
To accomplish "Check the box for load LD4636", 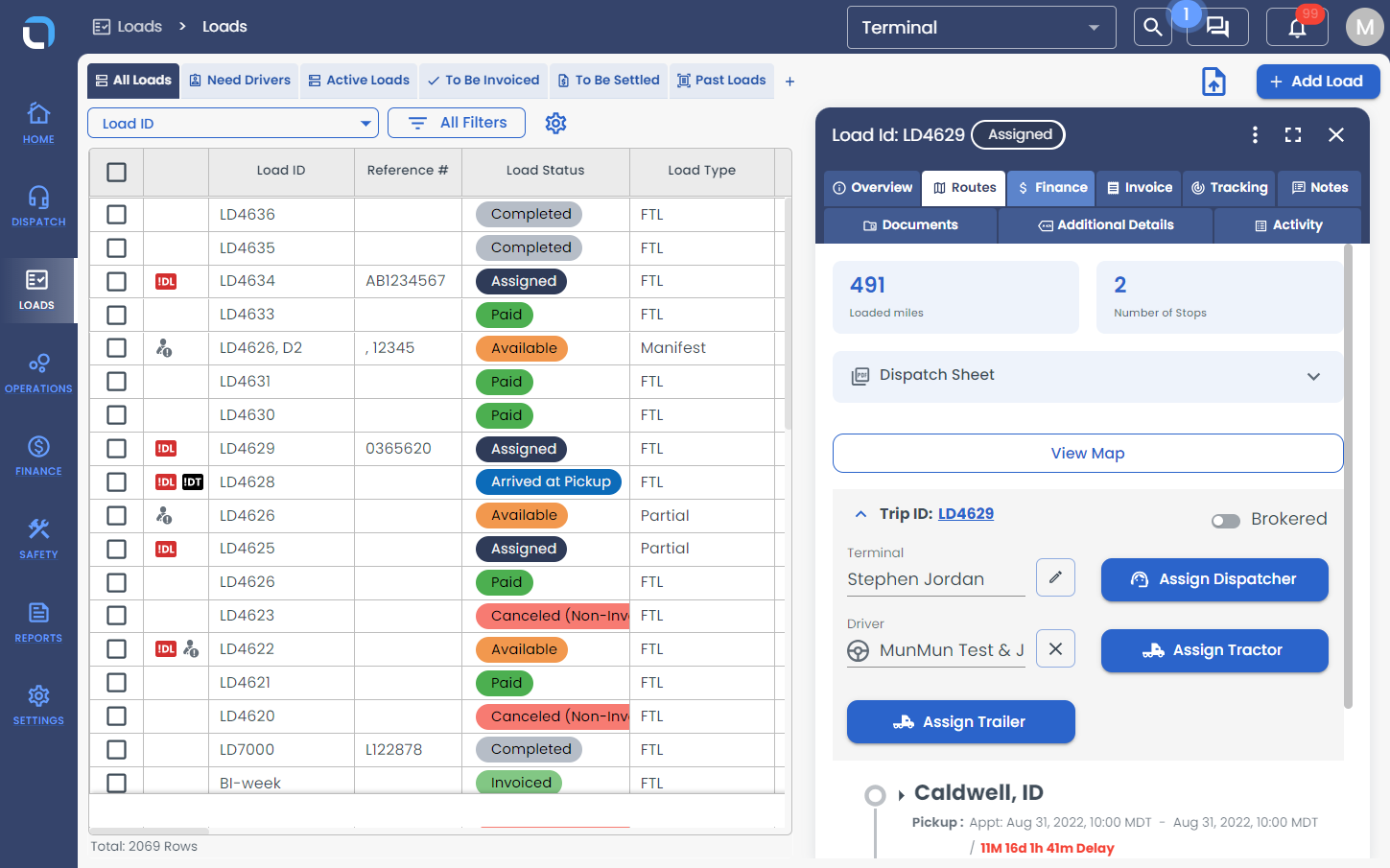I will 116,214.
